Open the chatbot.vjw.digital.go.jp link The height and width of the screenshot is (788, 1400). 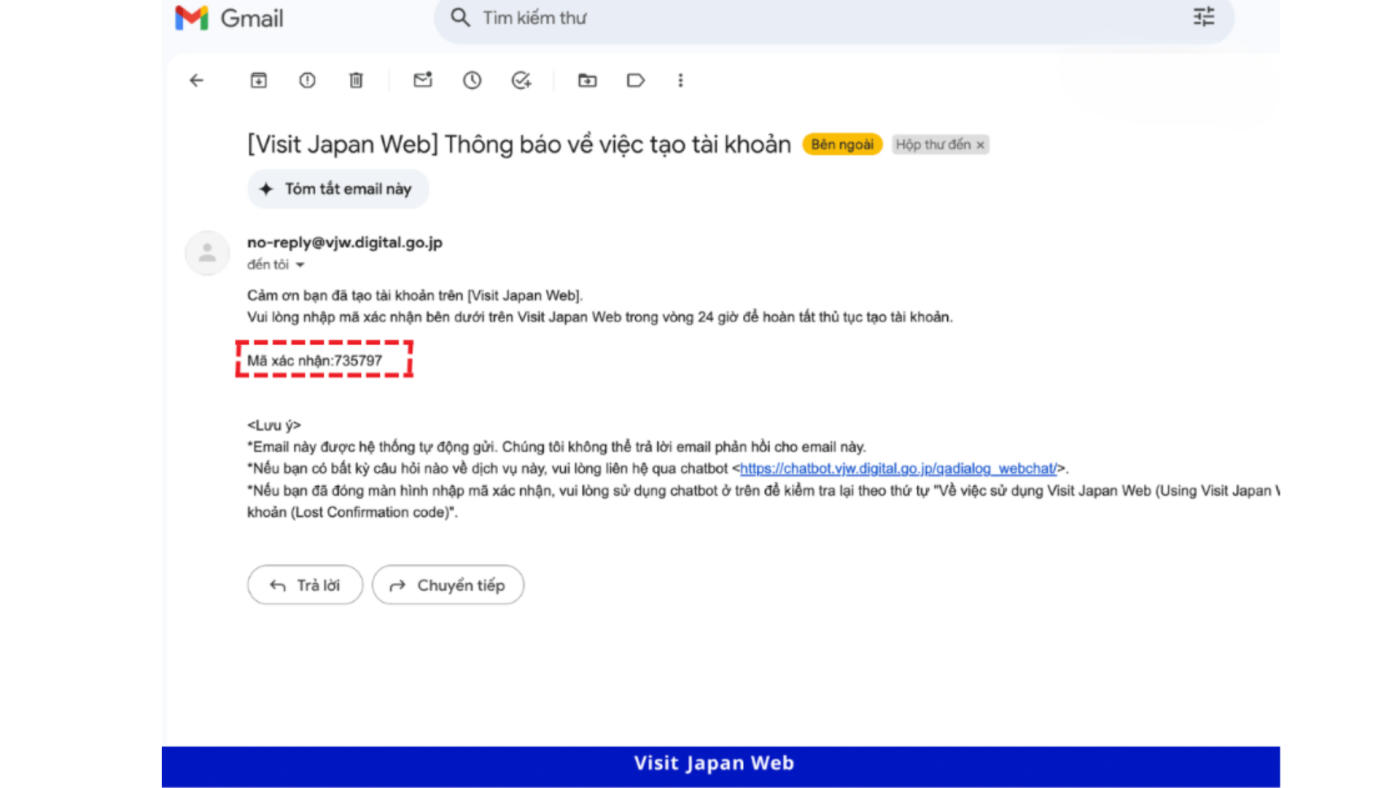click(898, 469)
